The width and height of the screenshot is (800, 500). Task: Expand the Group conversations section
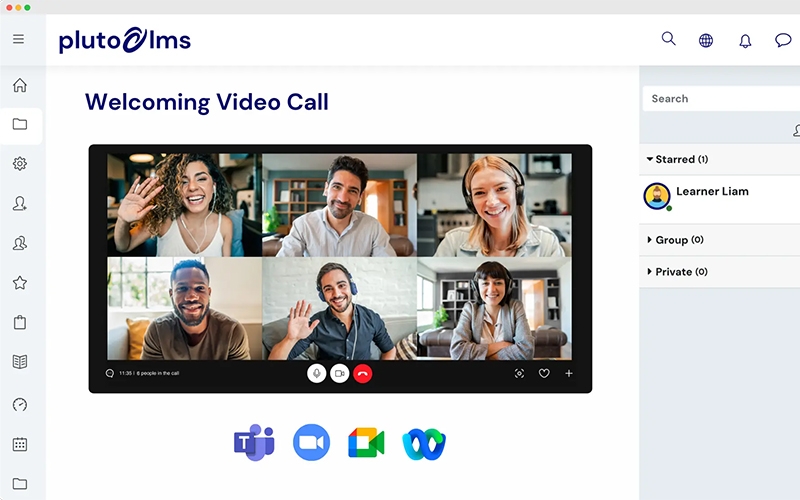[719, 240]
